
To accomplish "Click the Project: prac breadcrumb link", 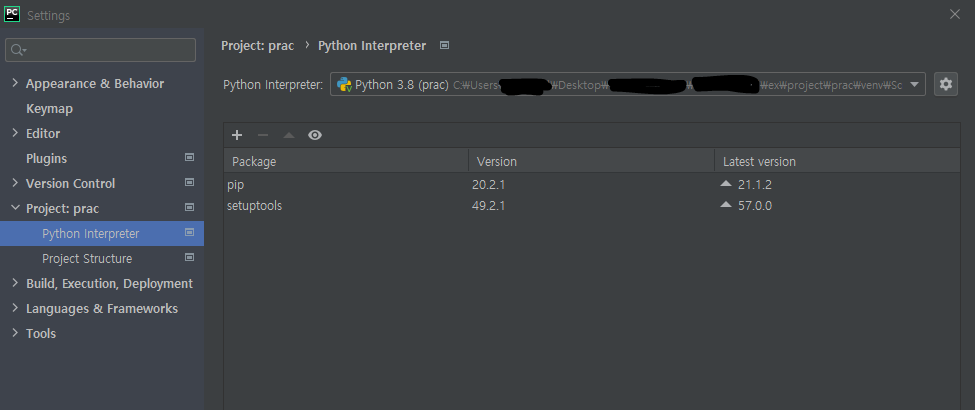I will click(257, 46).
